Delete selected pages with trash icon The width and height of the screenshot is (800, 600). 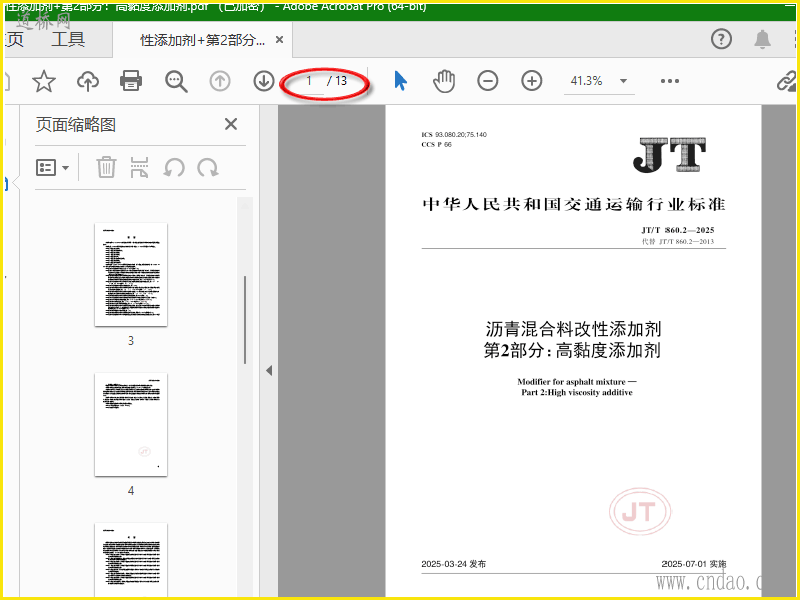pos(106,167)
